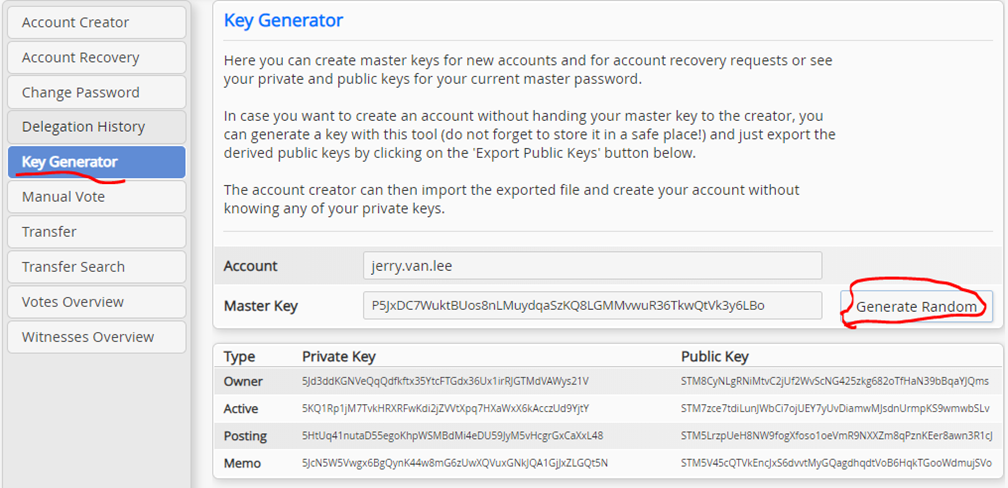The width and height of the screenshot is (1008, 488).
Task: Click the Transfer sidebar item
Action: point(96,232)
